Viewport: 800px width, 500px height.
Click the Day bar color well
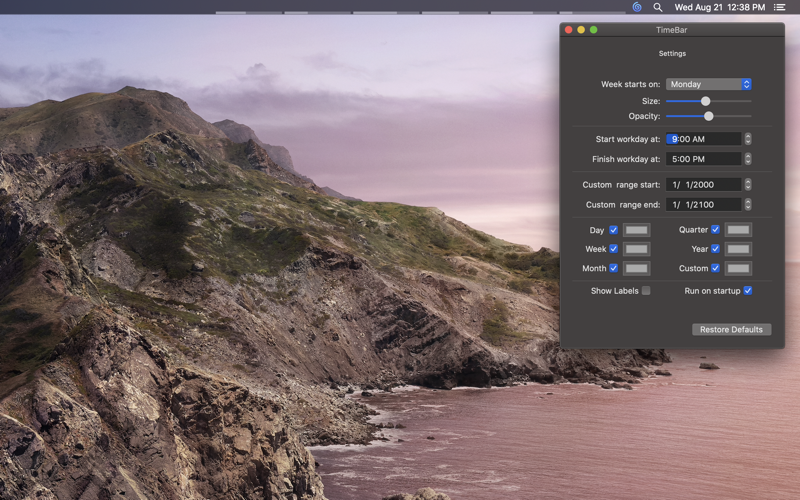[x=636, y=230]
